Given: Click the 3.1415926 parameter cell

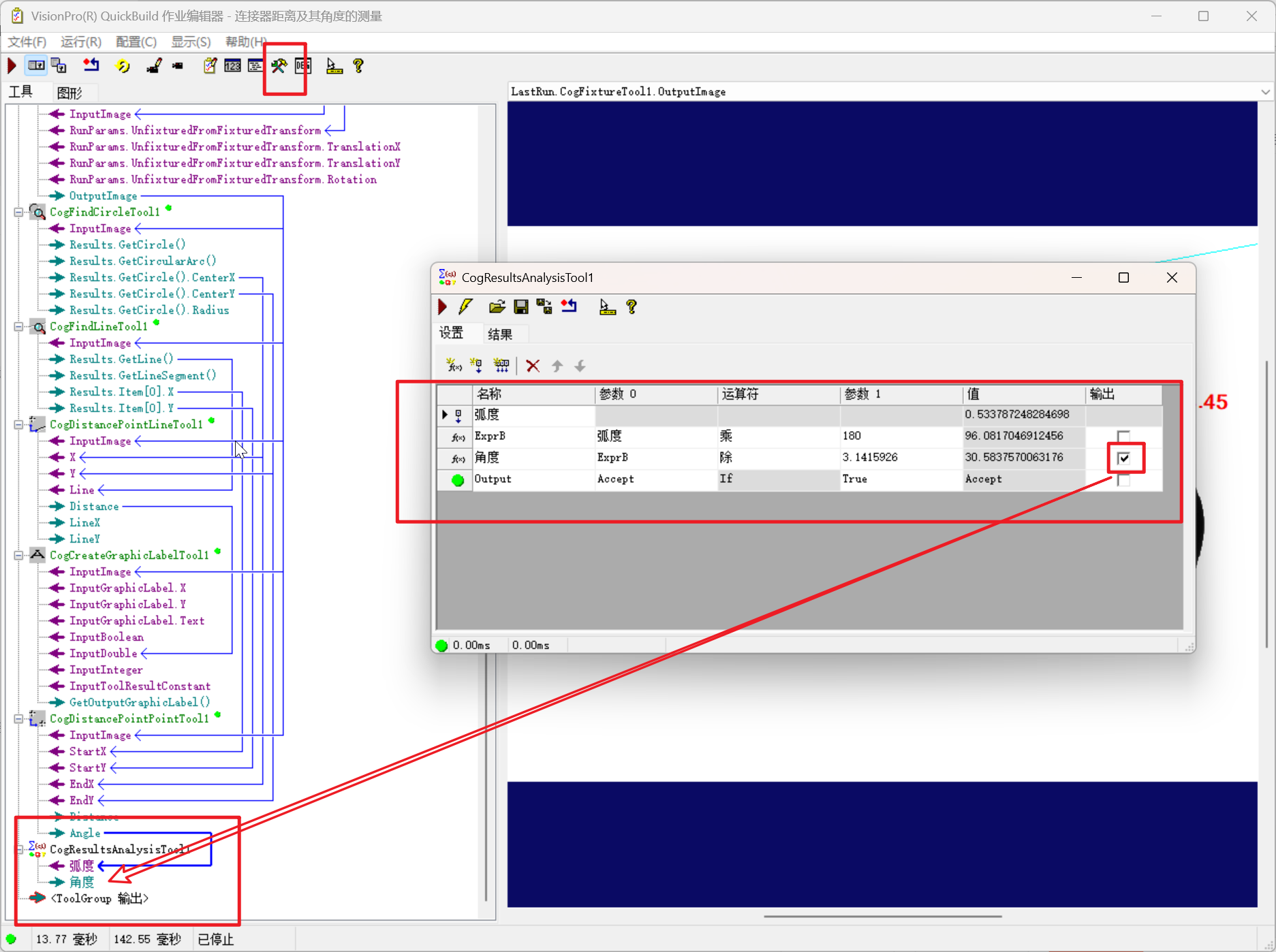Looking at the screenshot, I should click(901, 458).
